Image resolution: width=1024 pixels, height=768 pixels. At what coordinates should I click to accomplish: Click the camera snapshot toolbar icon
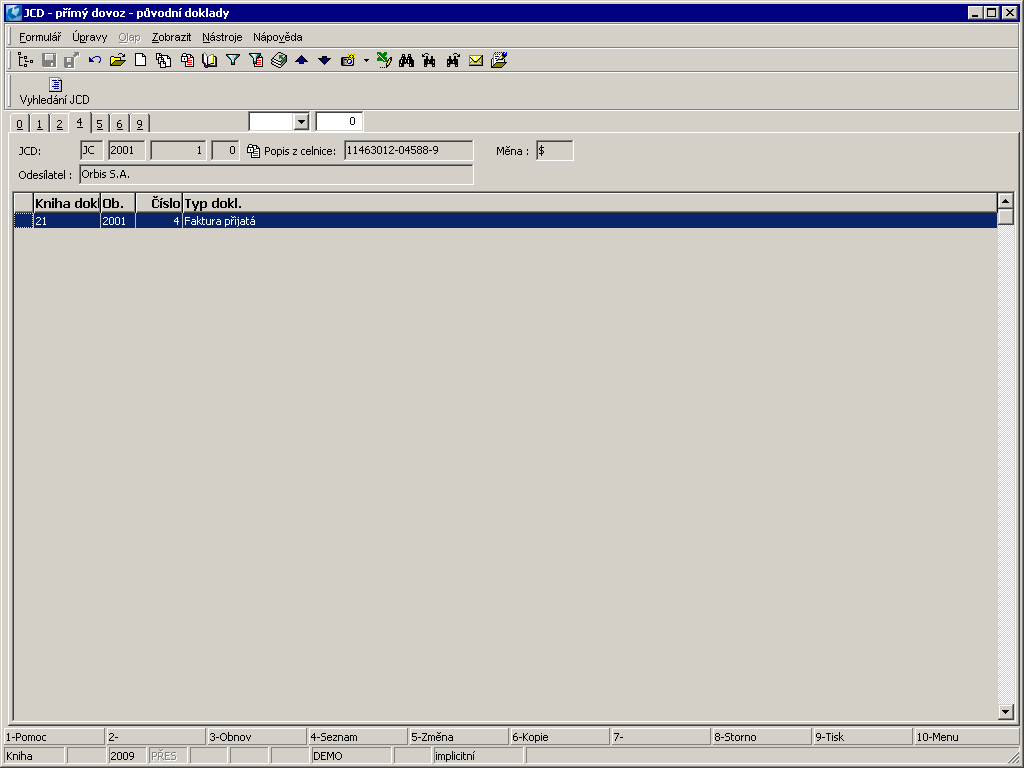coord(348,61)
